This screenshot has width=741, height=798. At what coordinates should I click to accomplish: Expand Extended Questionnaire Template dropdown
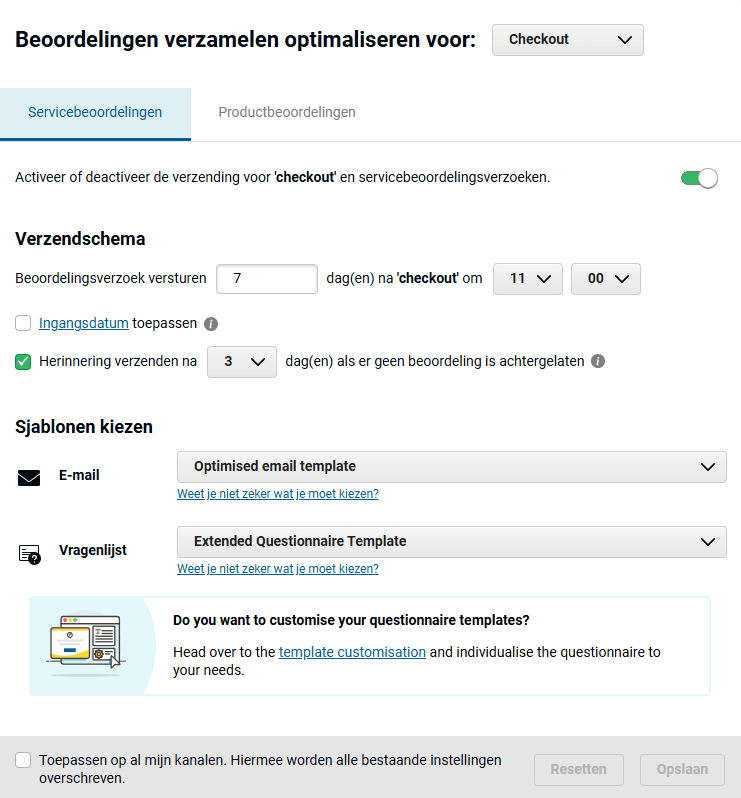point(451,541)
